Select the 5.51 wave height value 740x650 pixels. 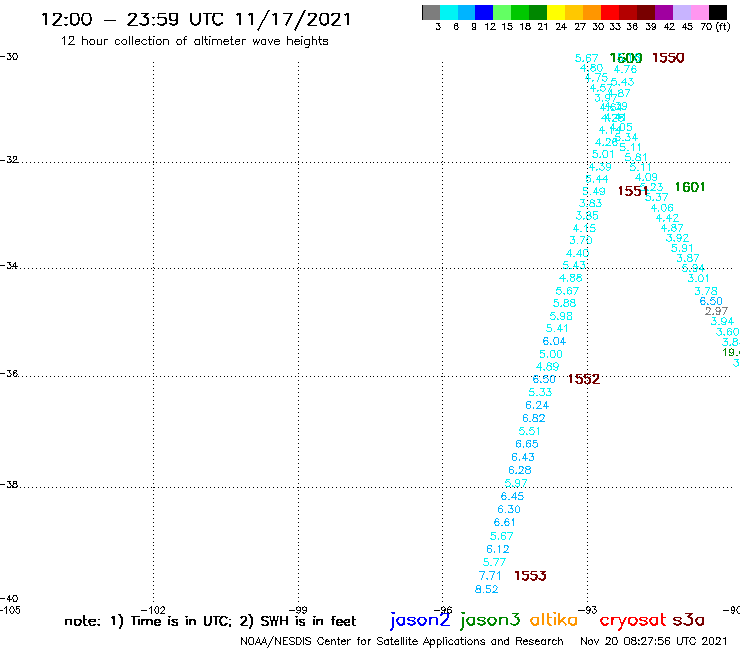[529, 431]
